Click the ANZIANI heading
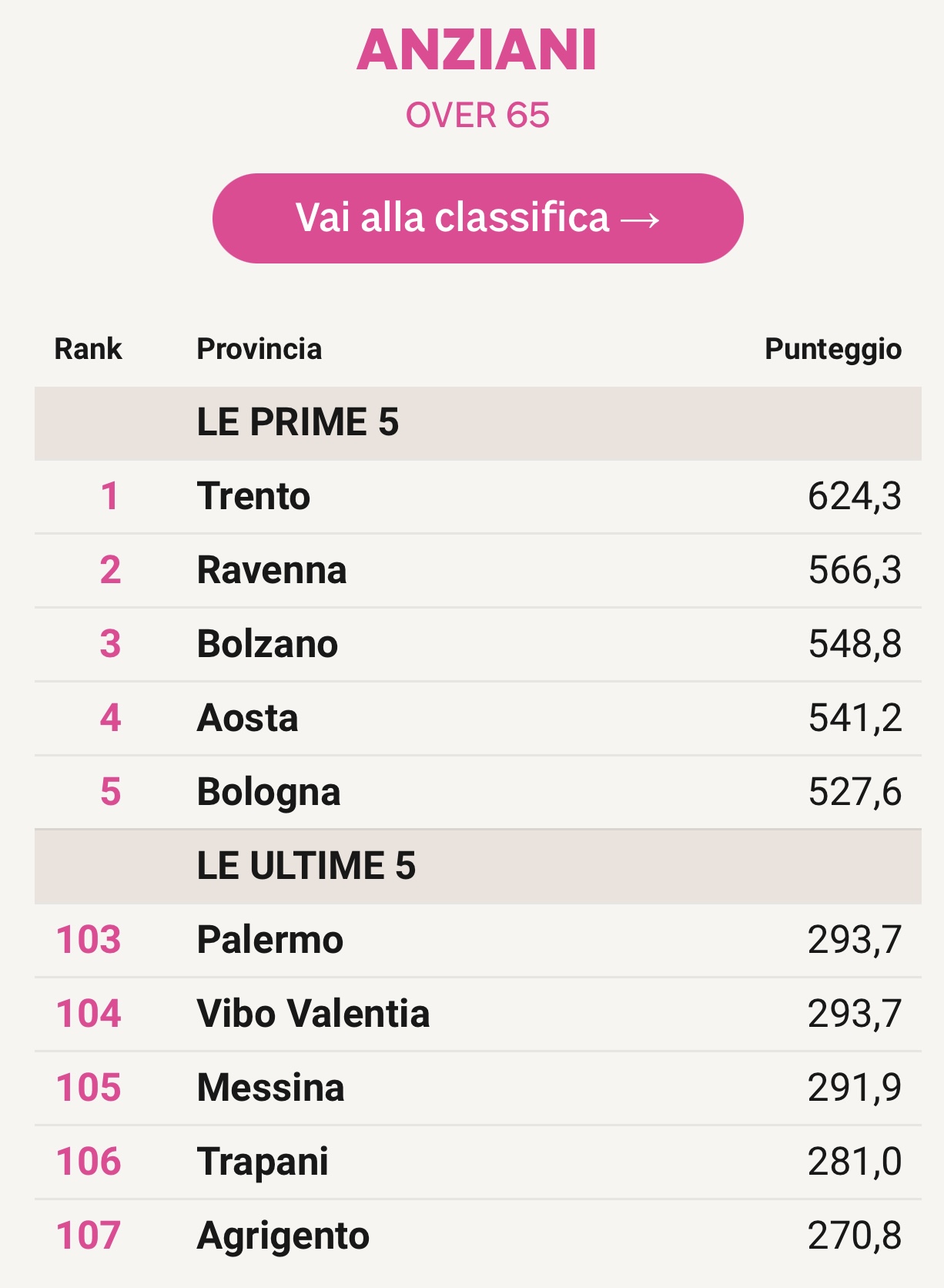The image size is (944, 1288). point(477,50)
